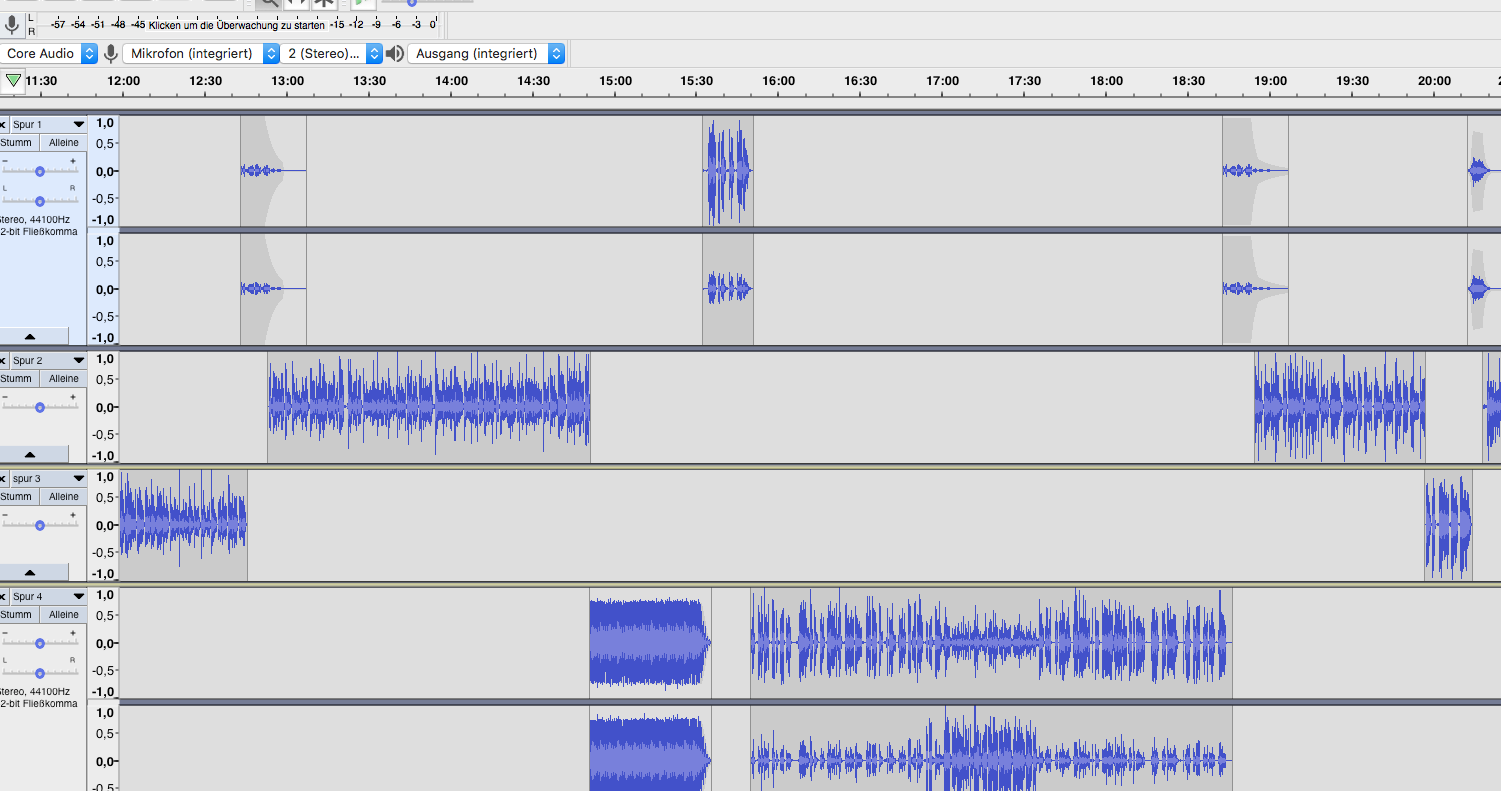Click the recording meter microphone icon
This screenshot has height=791, width=1501.
pos(12,24)
